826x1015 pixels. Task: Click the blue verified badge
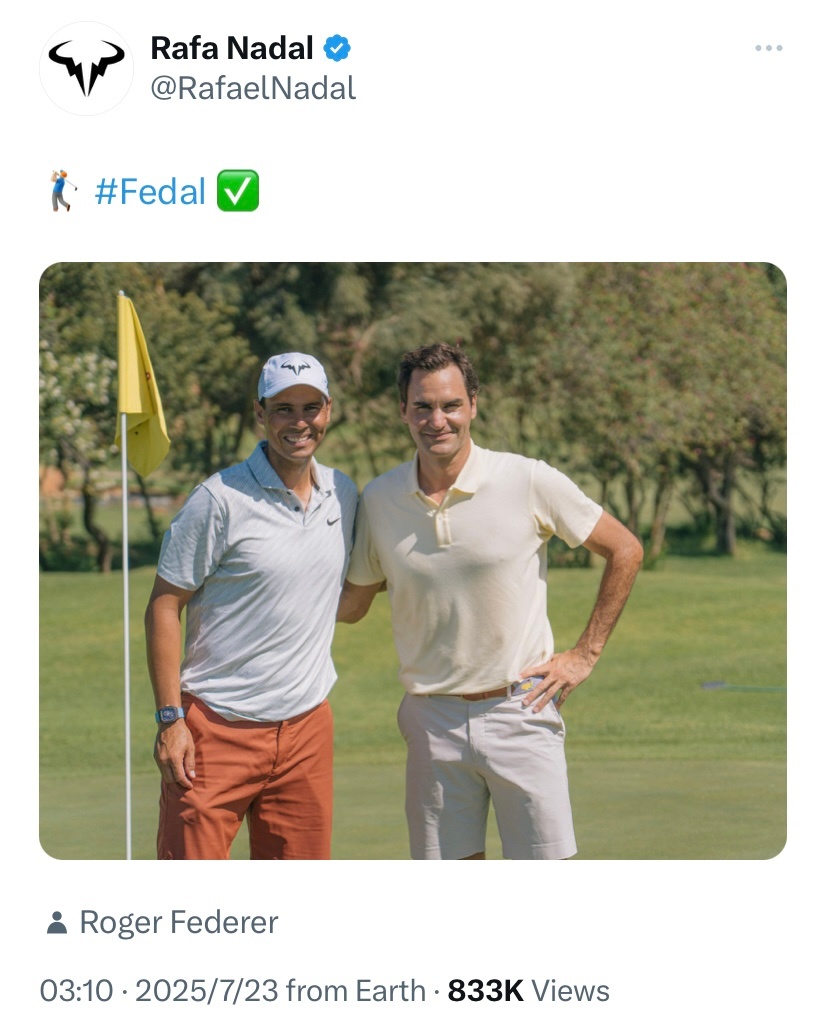pos(337,49)
